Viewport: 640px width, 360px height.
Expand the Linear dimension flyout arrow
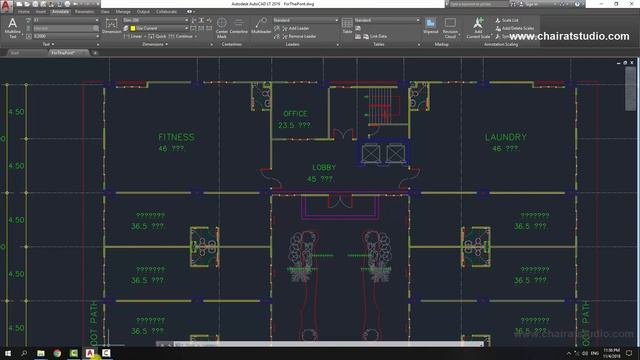[x=145, y=36]
